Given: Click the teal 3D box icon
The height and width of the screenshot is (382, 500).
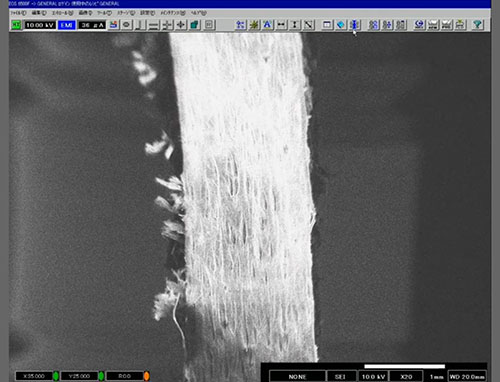Looking at the screenshot, I should [194, 25].
